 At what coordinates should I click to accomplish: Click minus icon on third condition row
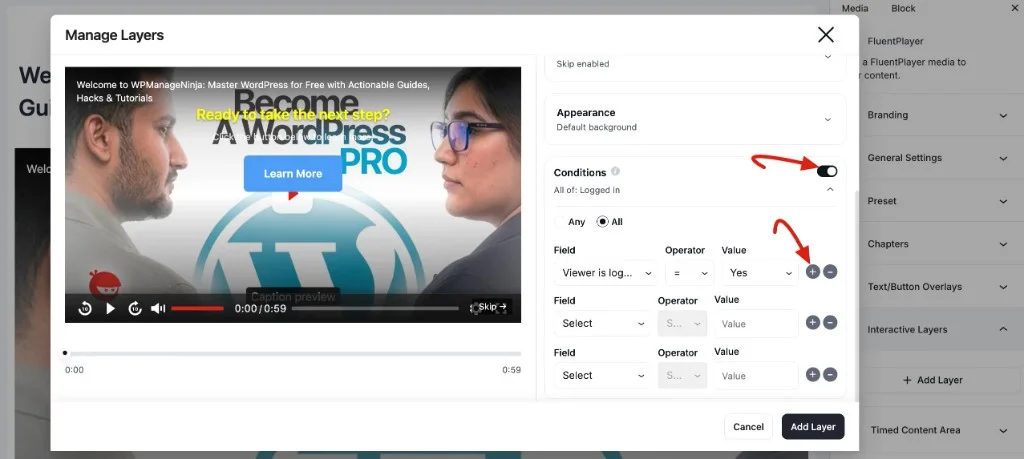(x=830, y=375)
